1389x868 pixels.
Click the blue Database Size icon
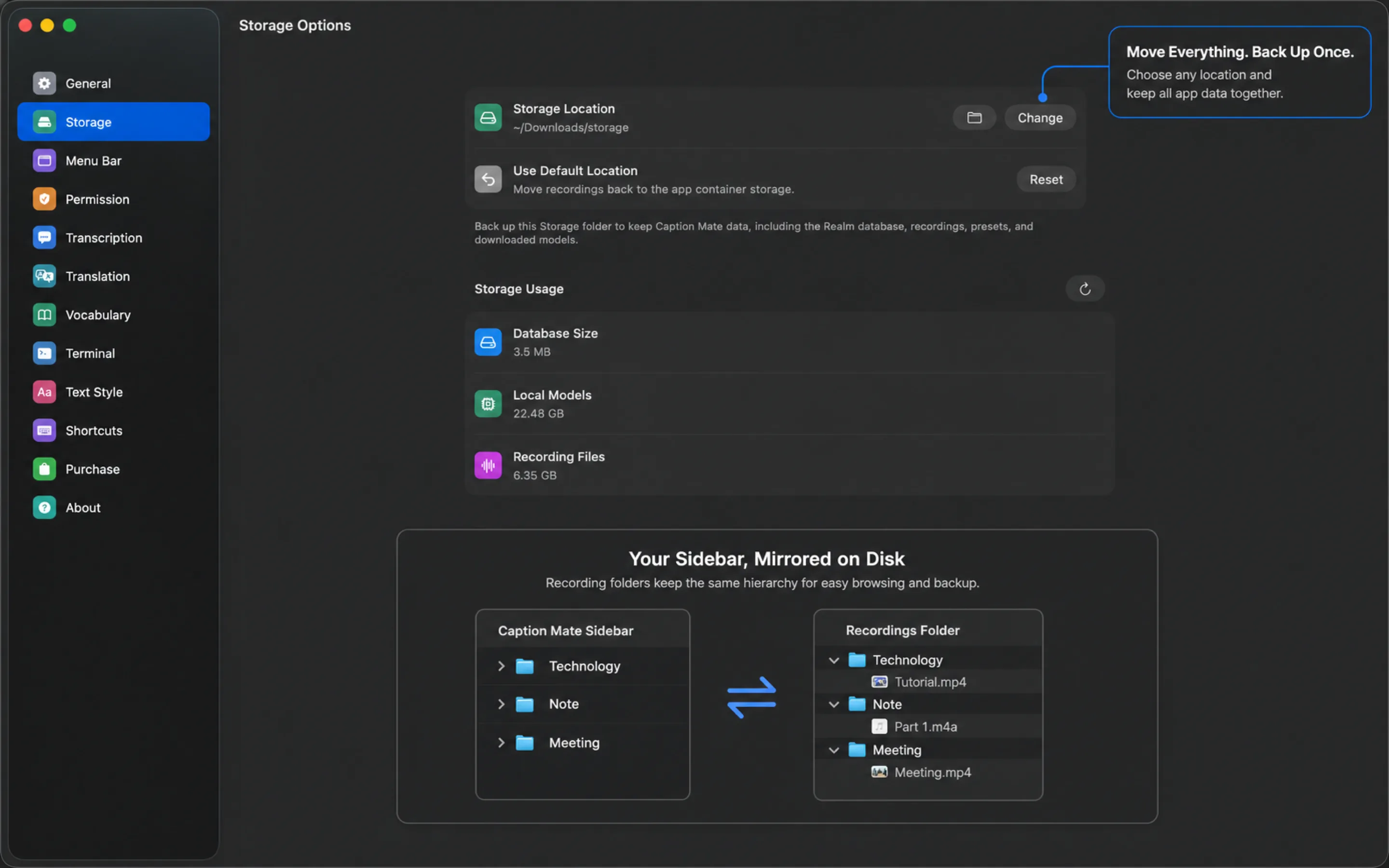click(x=488, y=342)
